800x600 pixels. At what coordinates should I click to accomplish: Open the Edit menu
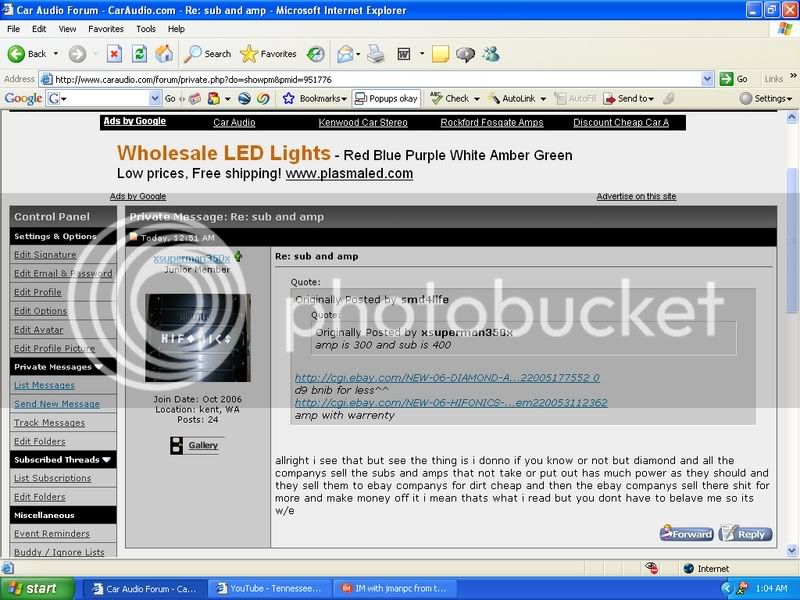39,29
